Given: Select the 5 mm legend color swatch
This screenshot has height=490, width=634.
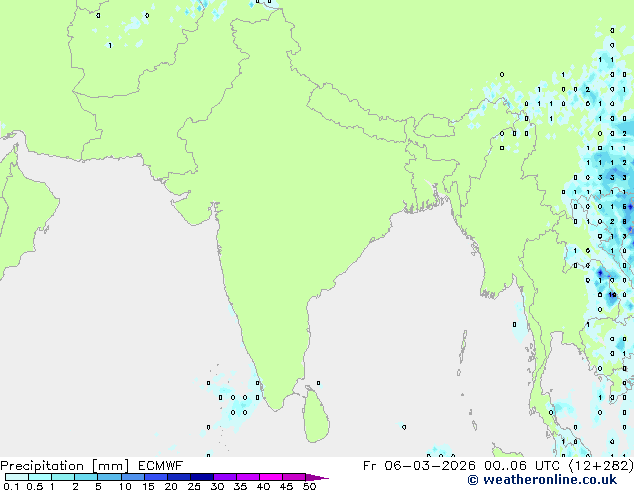Looking at the screenshot, I should (109, 477).
